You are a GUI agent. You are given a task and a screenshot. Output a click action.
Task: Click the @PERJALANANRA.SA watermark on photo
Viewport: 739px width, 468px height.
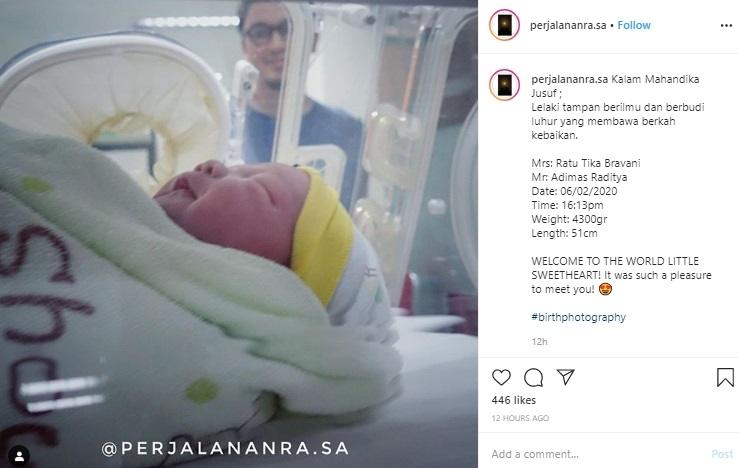point(225,448)
